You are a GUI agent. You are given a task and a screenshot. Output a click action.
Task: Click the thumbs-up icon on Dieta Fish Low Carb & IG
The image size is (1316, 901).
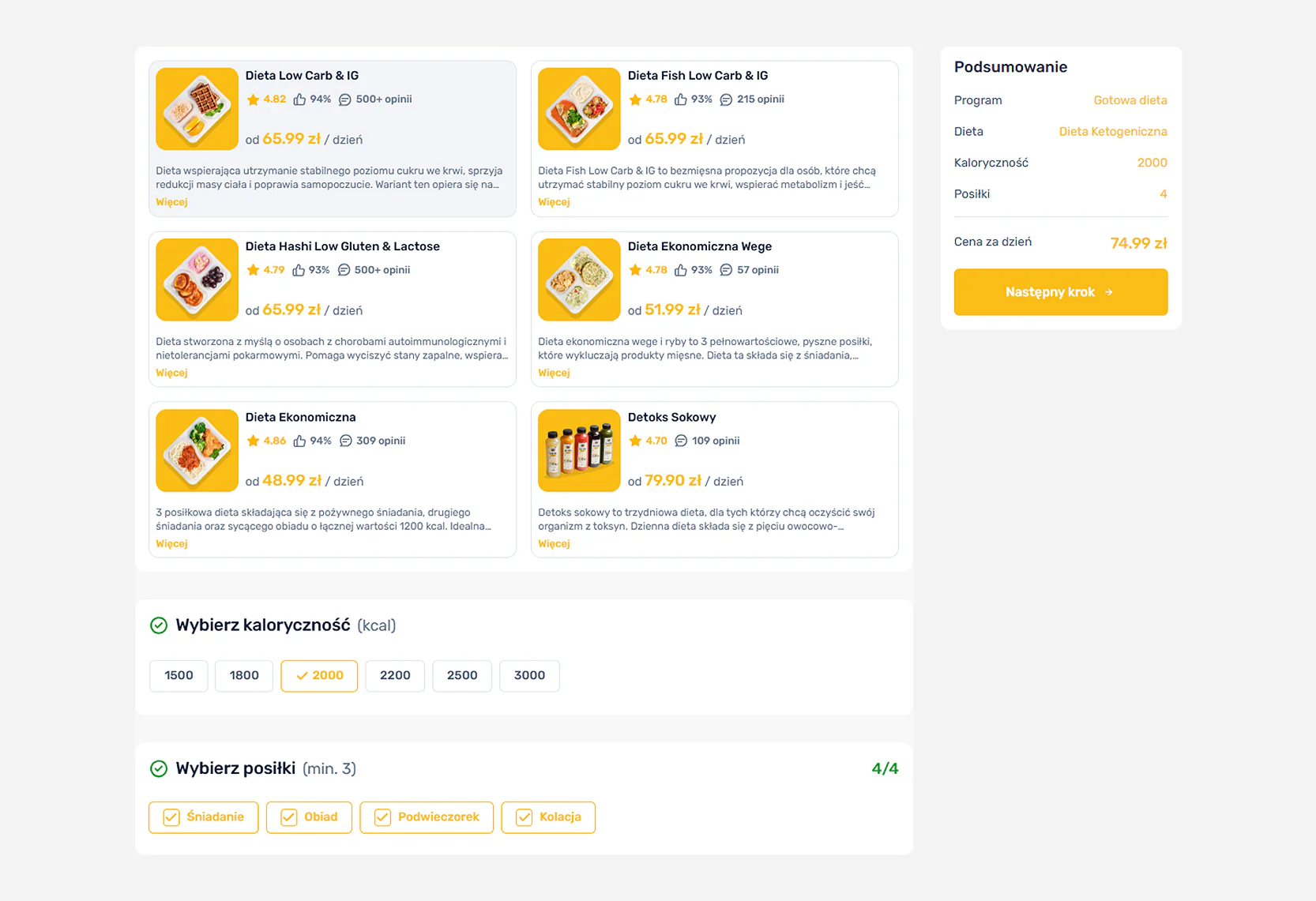(x=680, y=99)
